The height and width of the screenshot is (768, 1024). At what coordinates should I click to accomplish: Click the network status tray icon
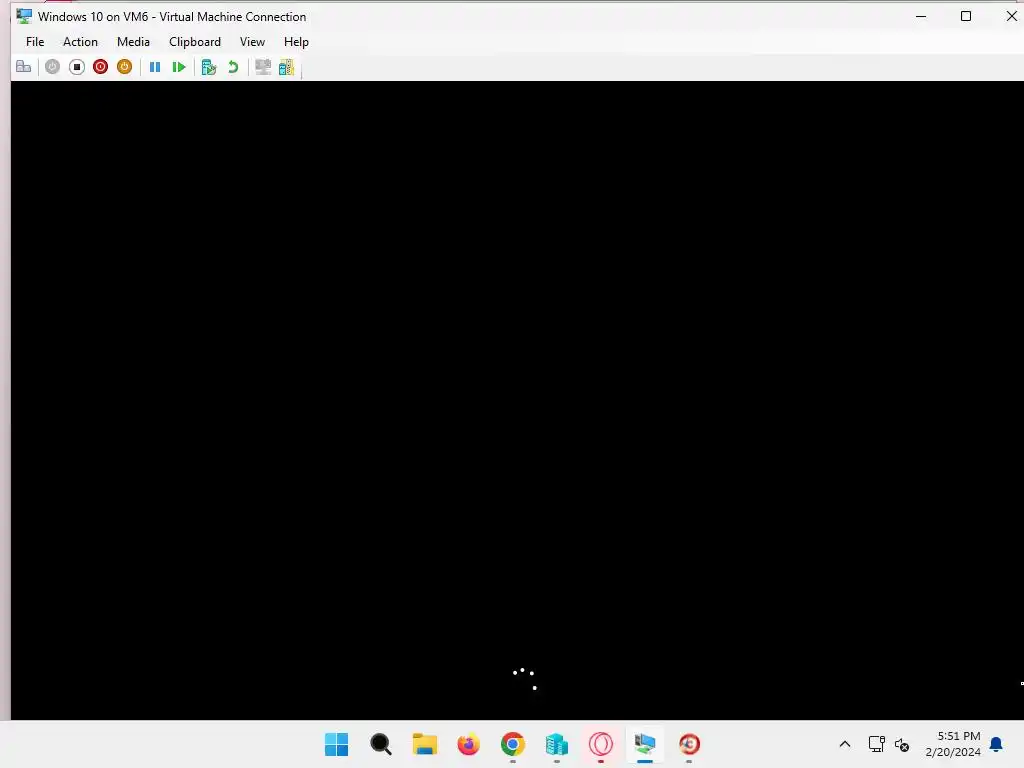(876, 744)
